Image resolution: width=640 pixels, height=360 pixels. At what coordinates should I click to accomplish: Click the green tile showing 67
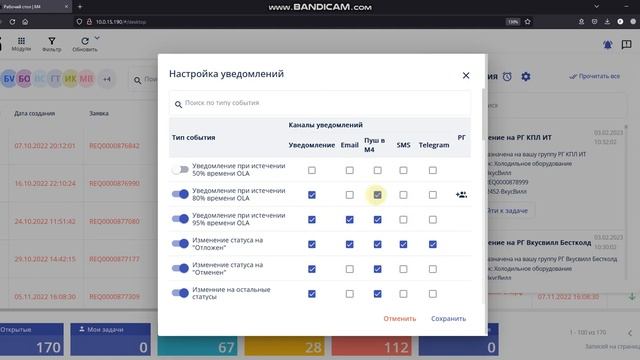pyautogui.click(x=198, y=345)
